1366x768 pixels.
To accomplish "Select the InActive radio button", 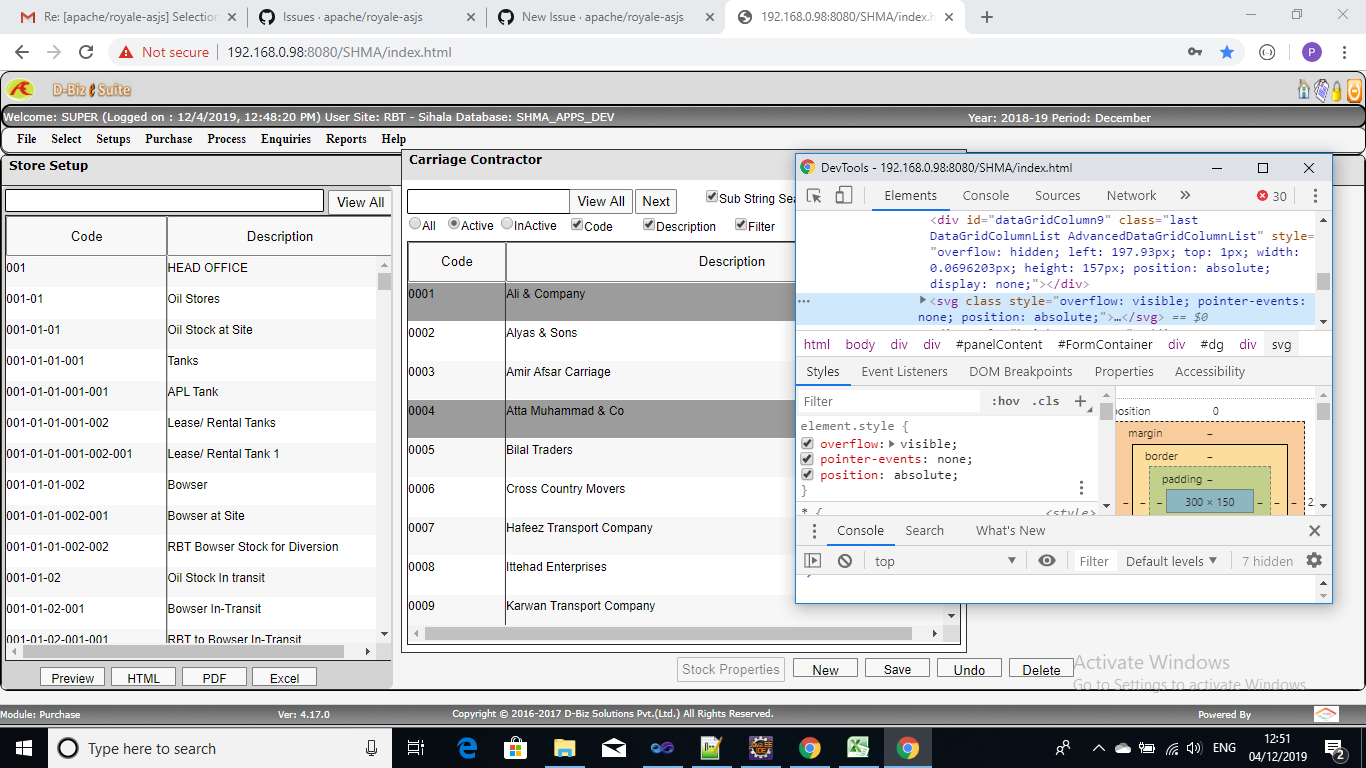I will point(507,225).
